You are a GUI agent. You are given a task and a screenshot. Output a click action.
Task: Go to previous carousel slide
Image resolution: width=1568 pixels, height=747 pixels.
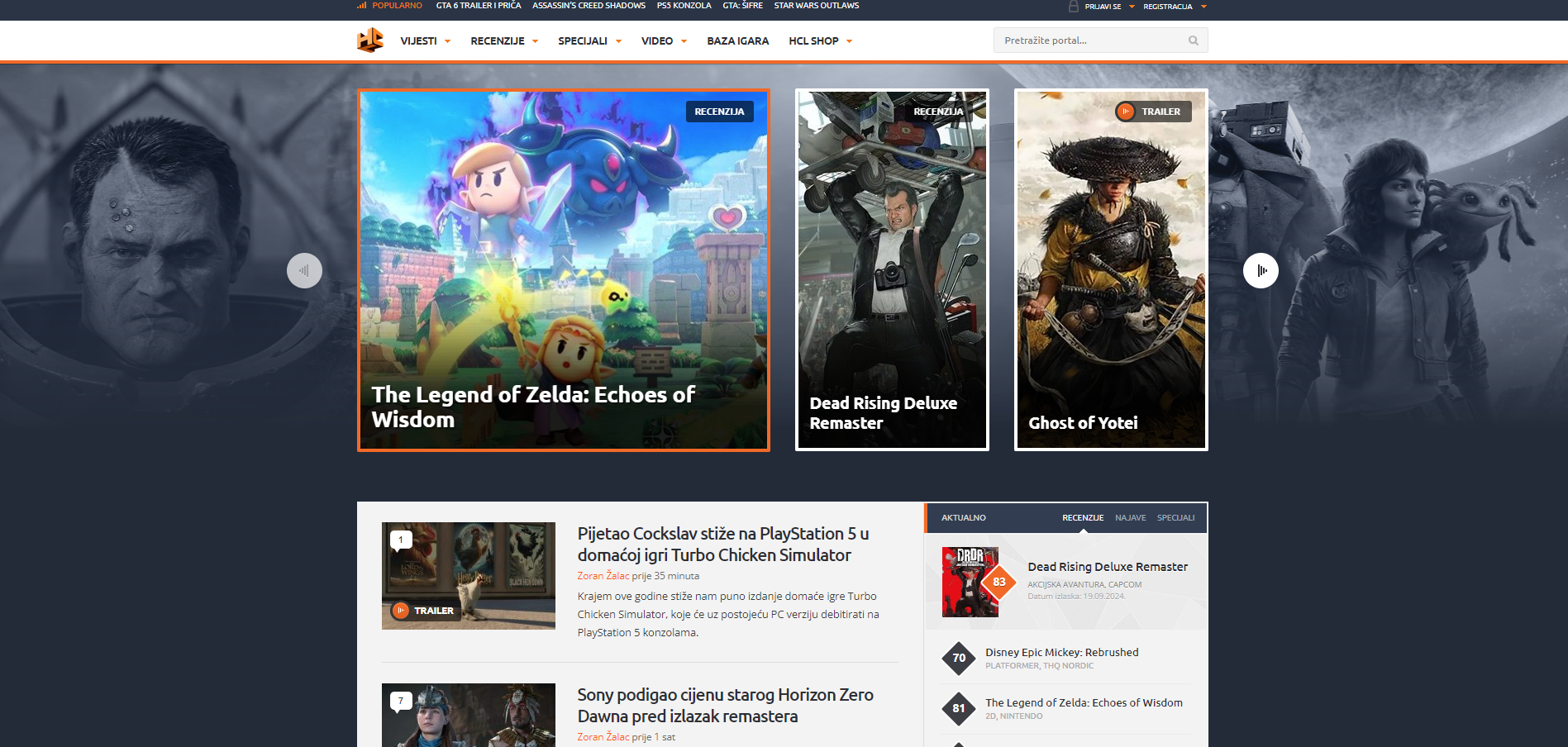(x=304, y=270)
